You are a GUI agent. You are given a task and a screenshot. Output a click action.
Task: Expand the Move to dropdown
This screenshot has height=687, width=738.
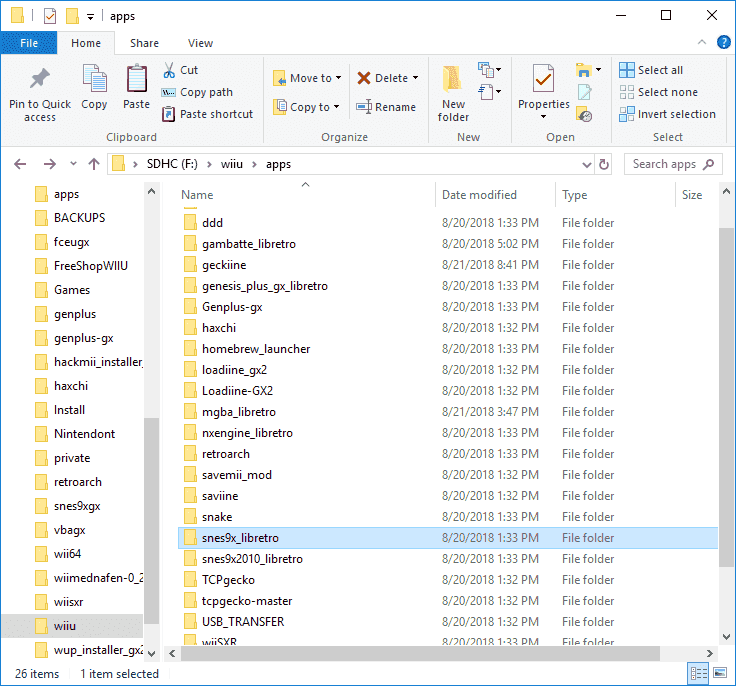(338, 78)
